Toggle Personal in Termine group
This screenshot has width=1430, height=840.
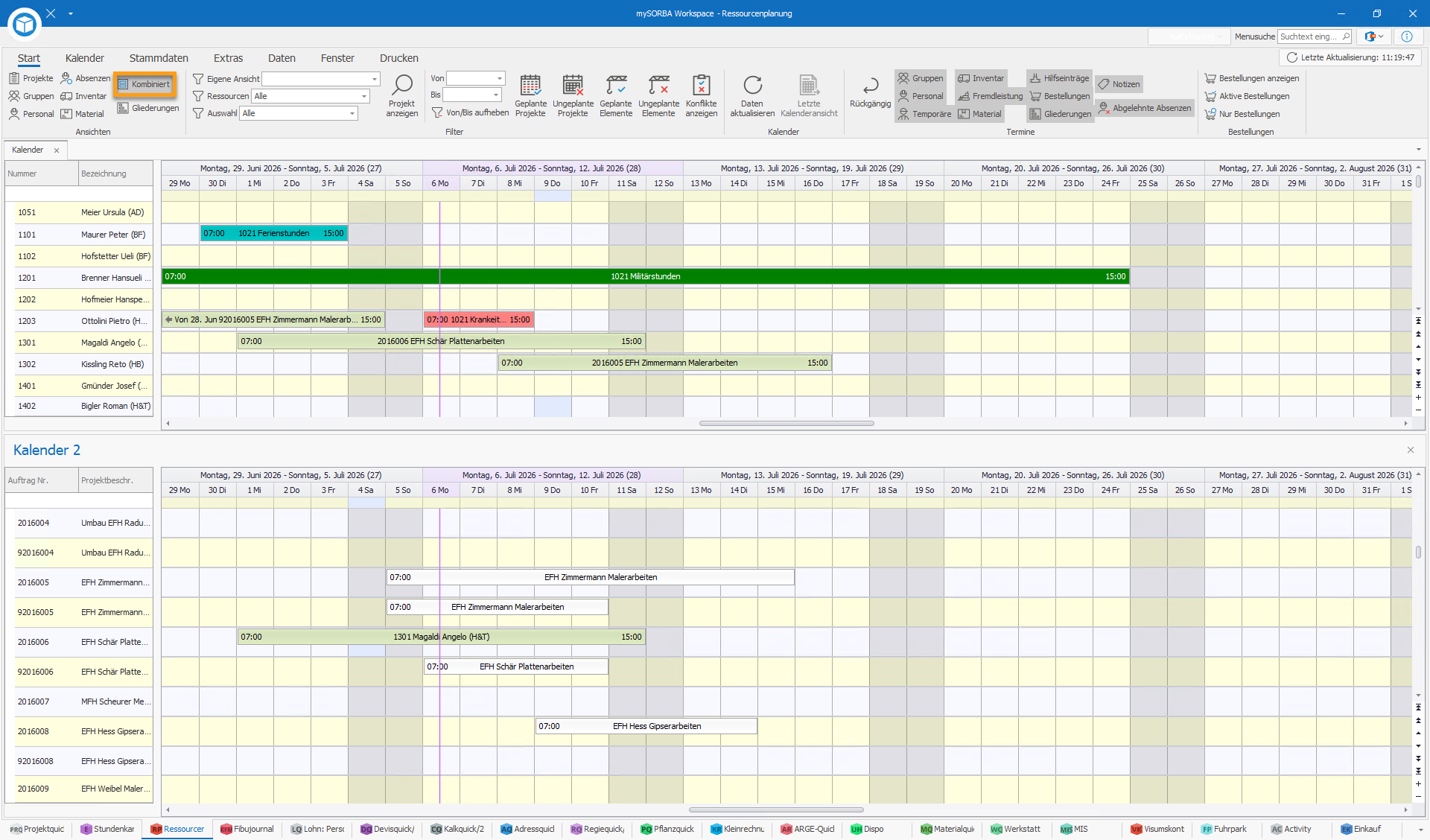point(921,96)
